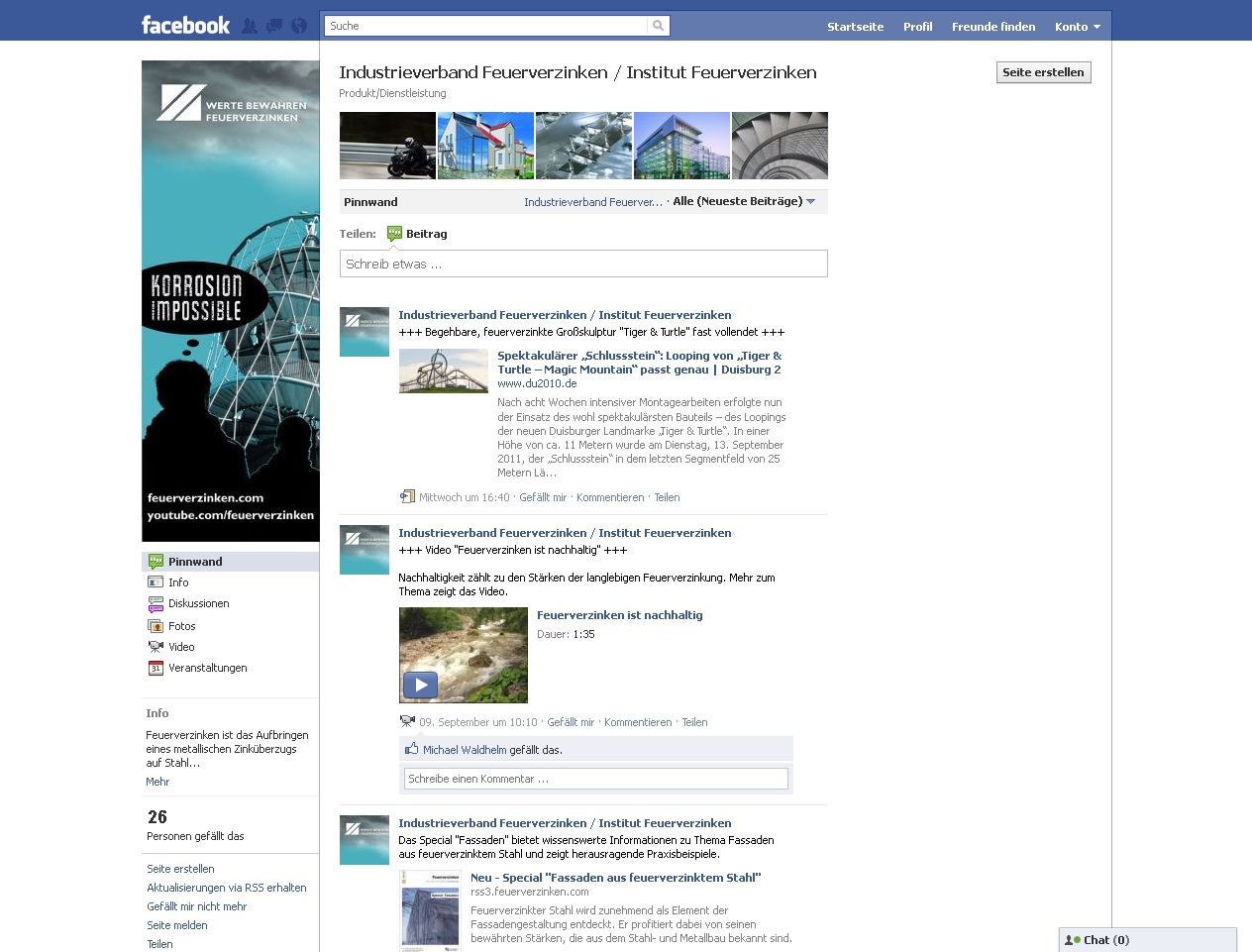Open the red-roofed glass house photo thumbnail

coord(485,146)
